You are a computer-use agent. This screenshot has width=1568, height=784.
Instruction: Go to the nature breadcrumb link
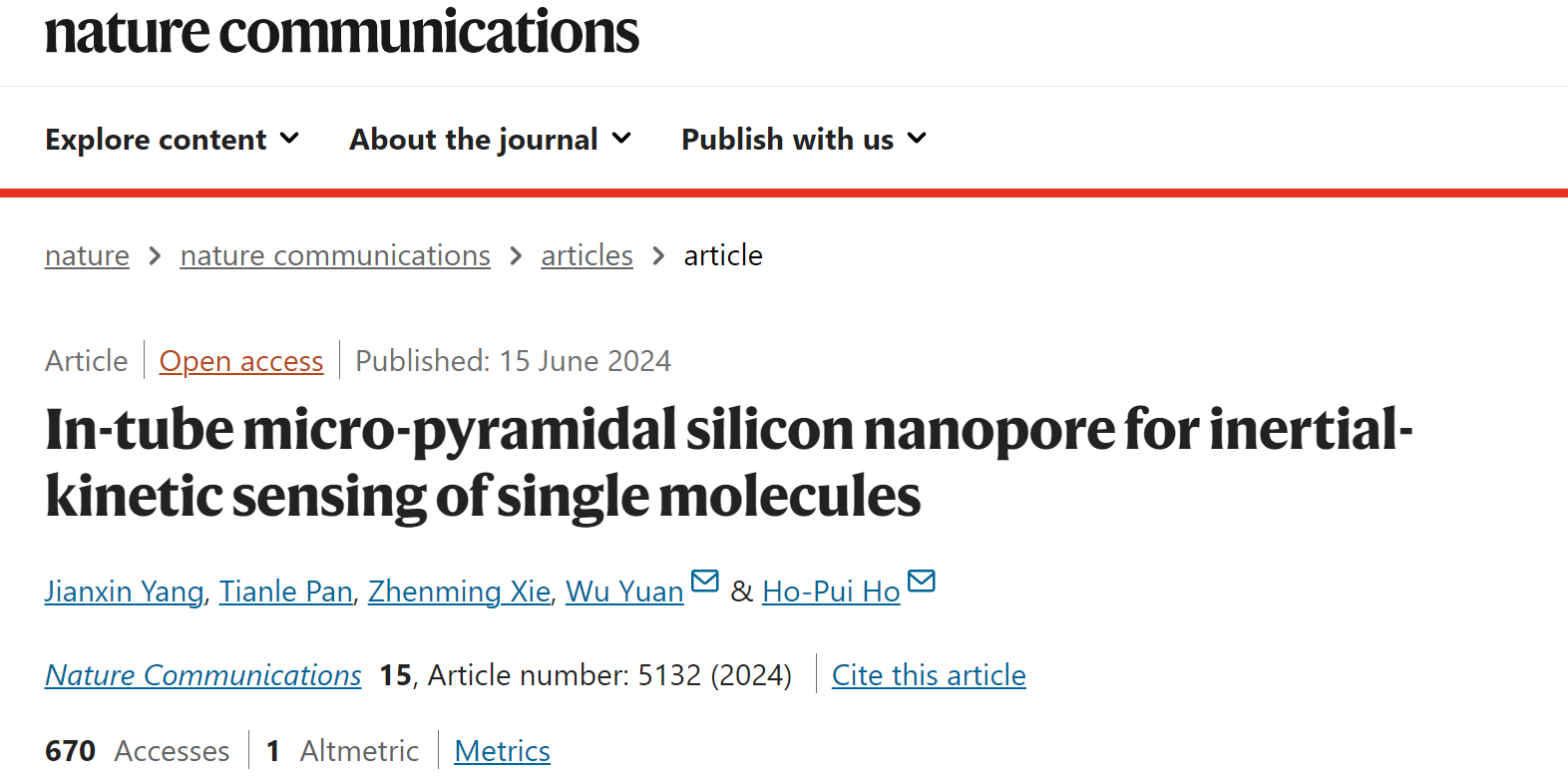87,255
